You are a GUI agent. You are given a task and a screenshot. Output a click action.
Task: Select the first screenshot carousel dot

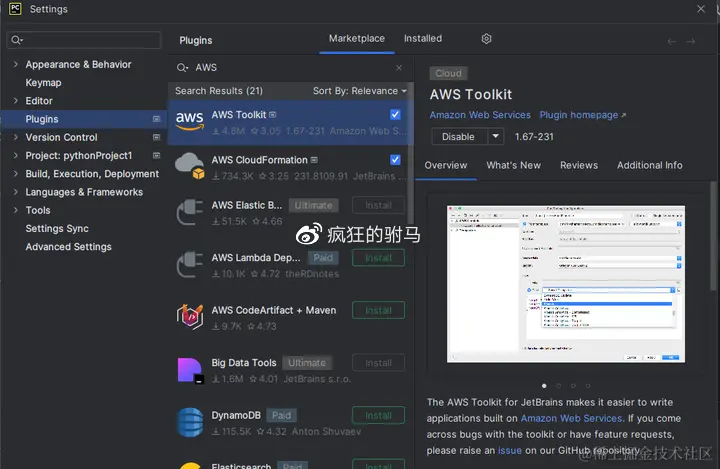(x=544, y=386)
